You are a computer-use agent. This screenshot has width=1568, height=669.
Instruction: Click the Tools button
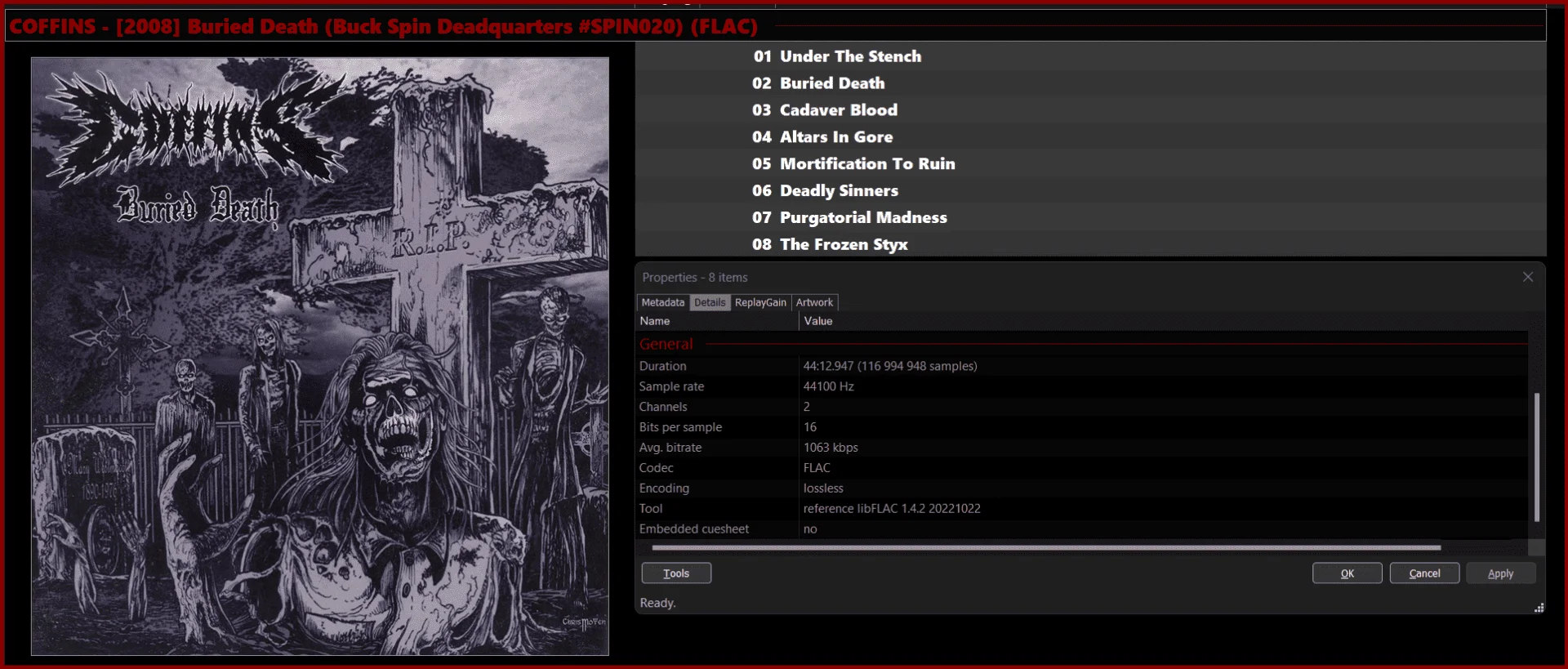[676, 573]
